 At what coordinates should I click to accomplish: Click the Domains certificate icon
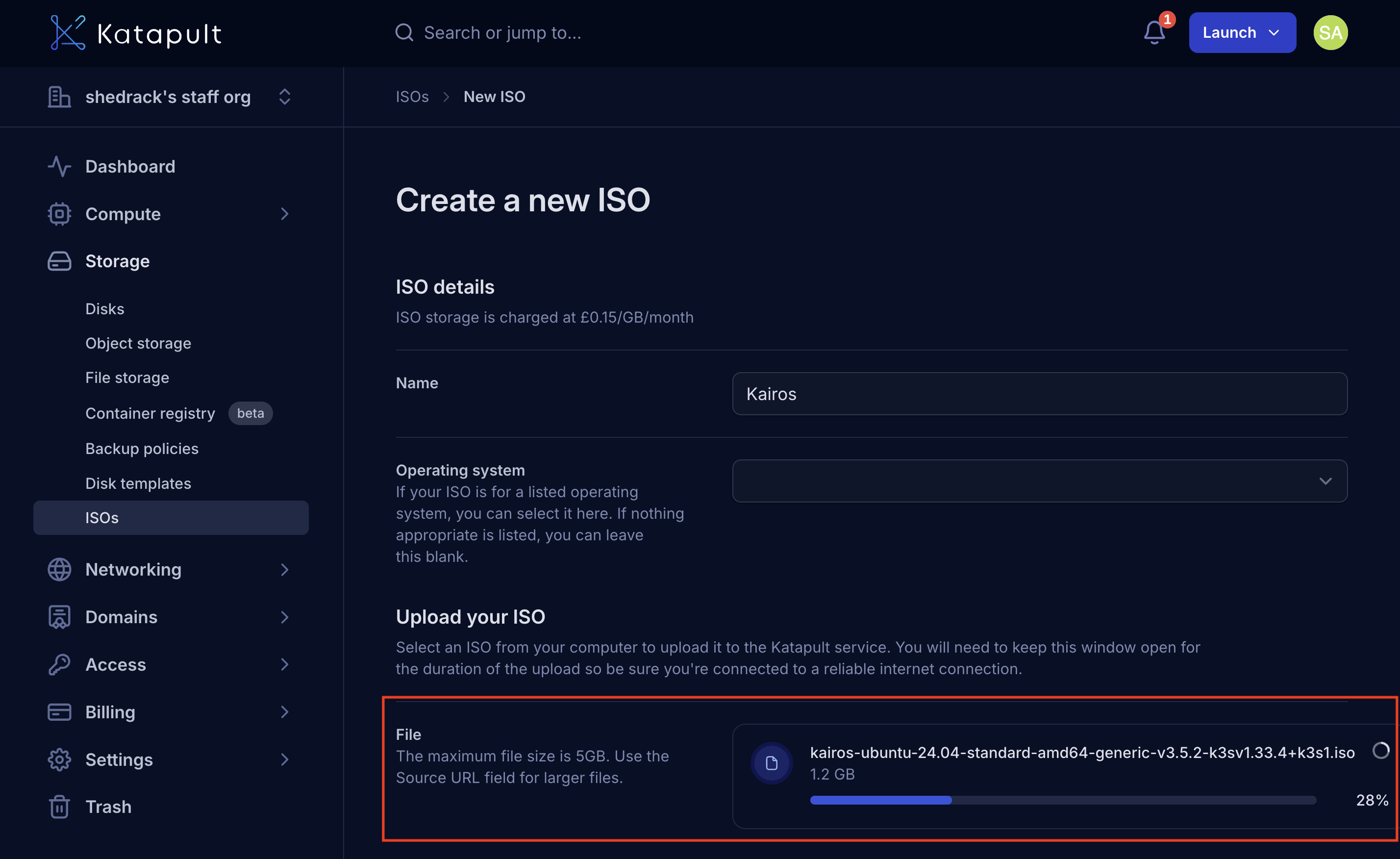point(59,617)
